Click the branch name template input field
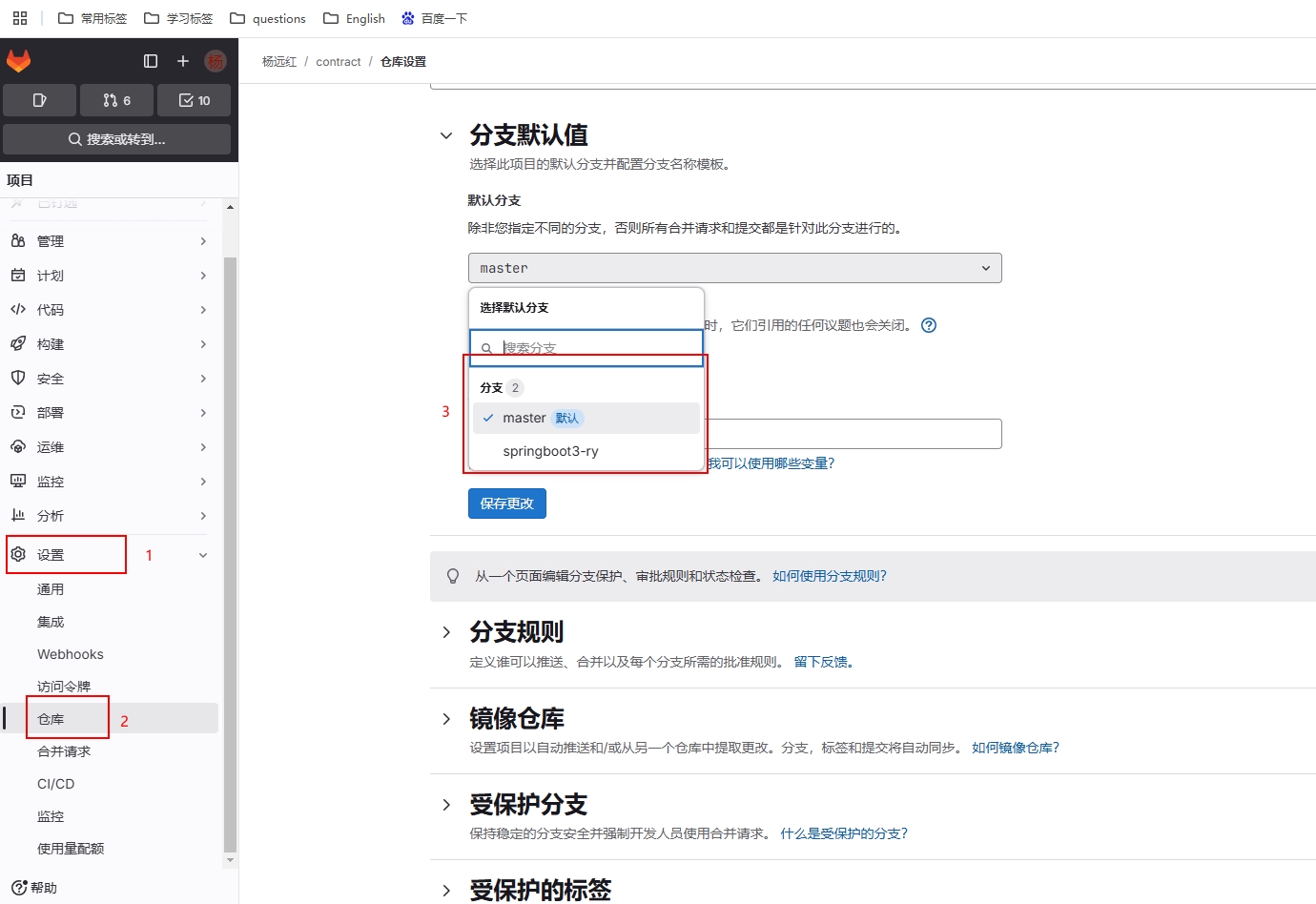 [853, 434]
